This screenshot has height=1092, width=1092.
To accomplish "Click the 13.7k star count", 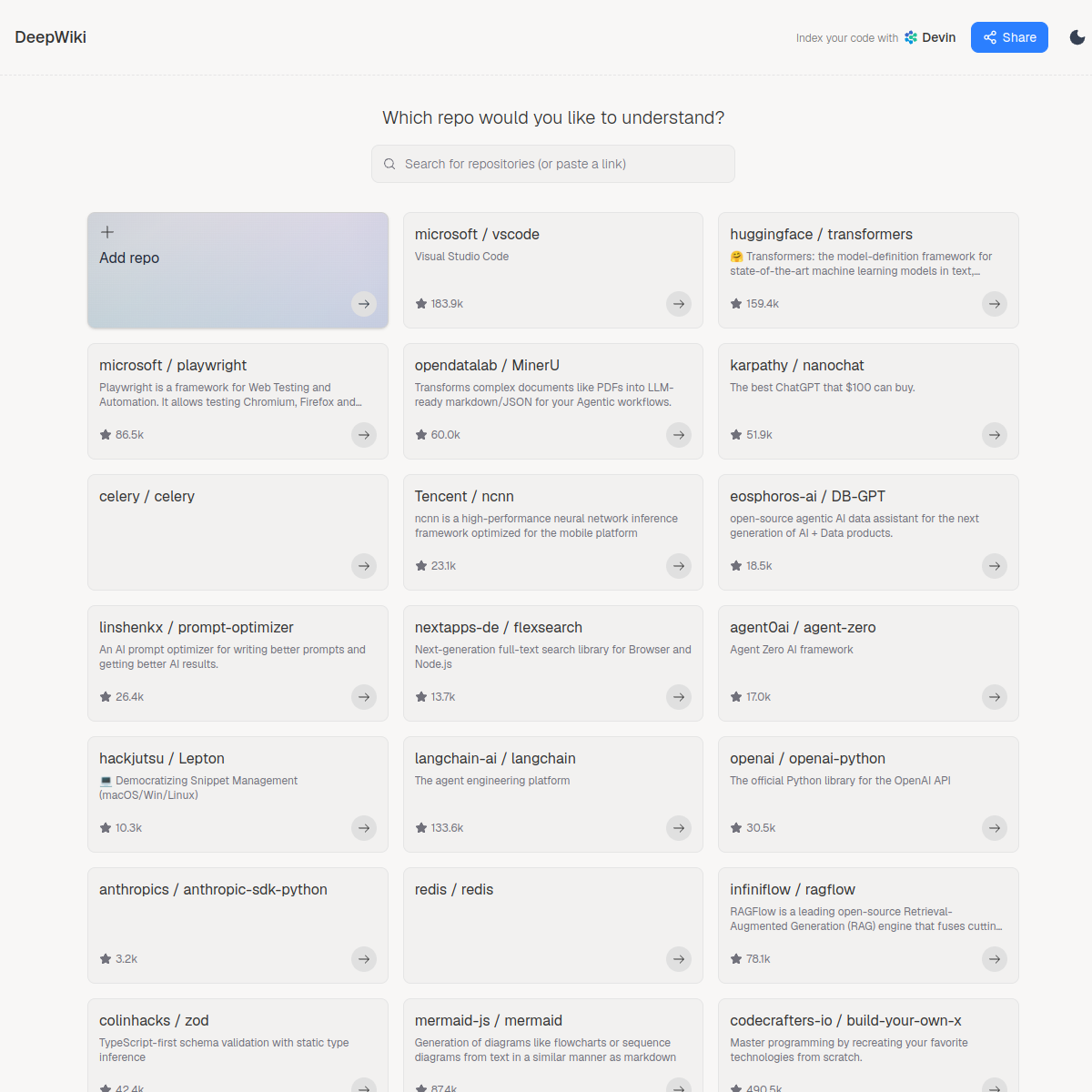I will (443, 697).
